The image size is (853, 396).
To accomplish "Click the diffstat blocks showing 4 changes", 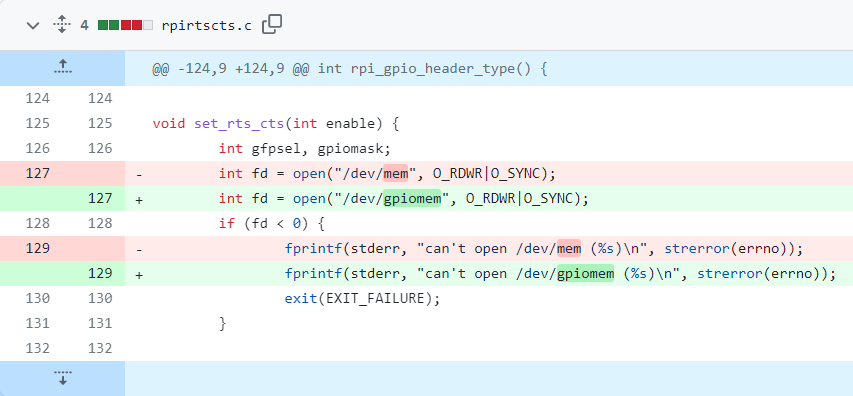I will click(125, 24).
